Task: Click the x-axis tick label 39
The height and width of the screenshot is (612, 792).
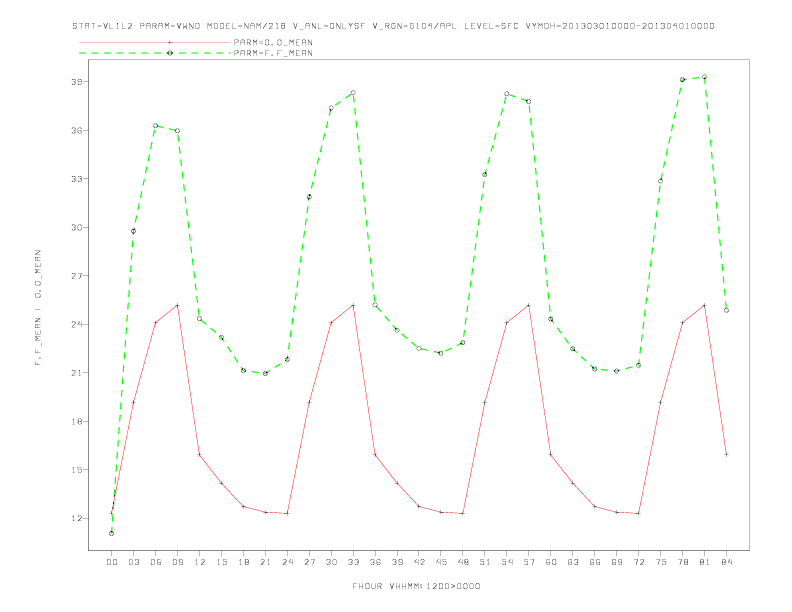Action: tap(397, 562)
